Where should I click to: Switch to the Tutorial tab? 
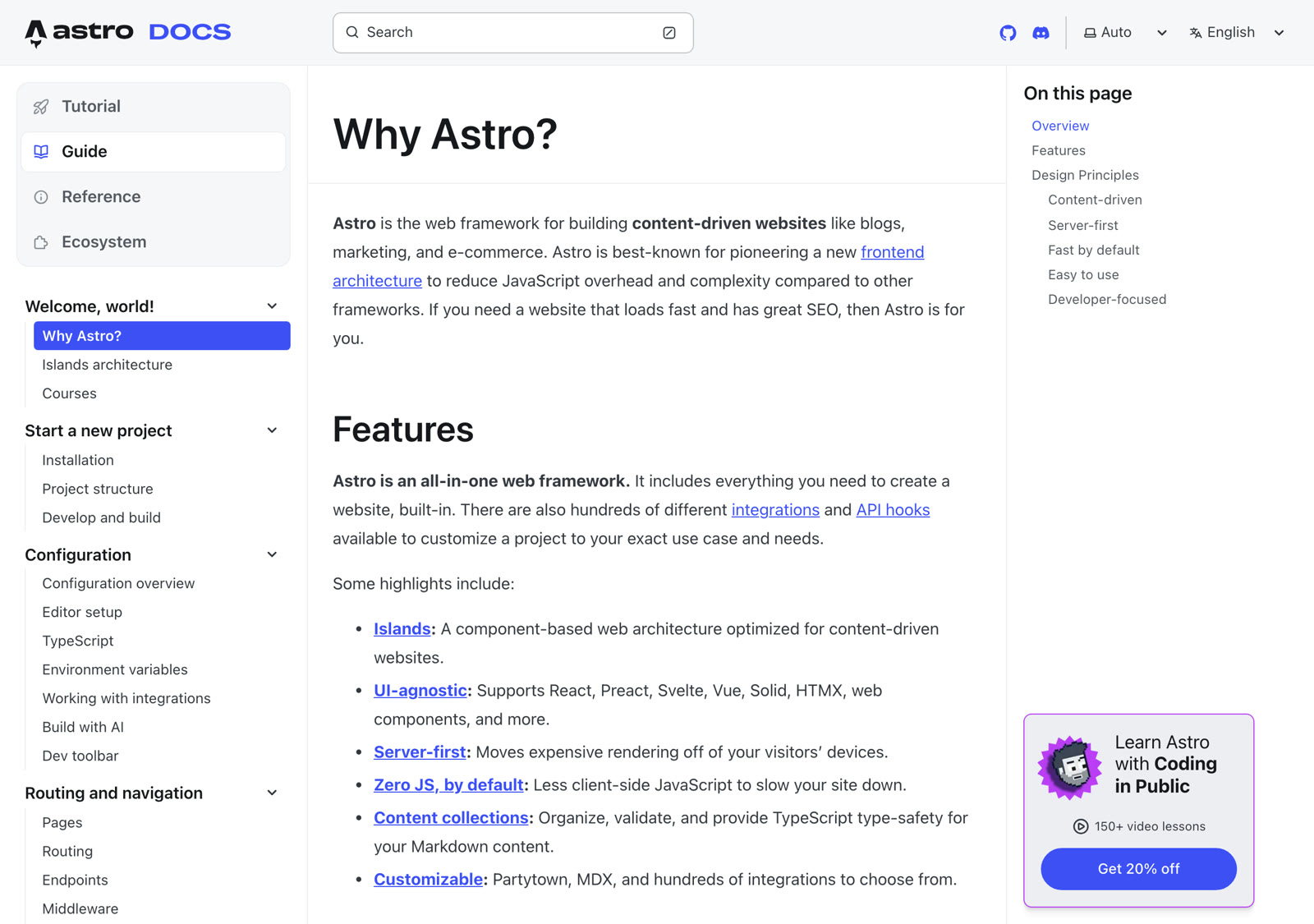click(154, 107)
